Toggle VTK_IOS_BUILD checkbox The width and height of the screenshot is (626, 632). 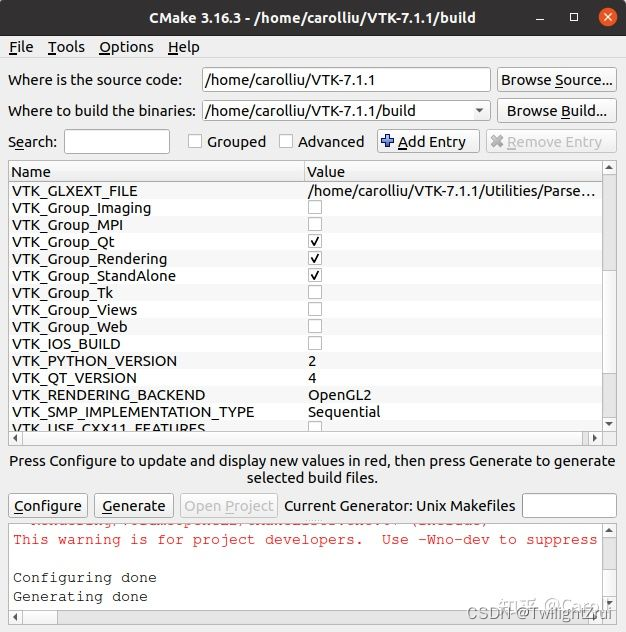[x=315, y=343]
